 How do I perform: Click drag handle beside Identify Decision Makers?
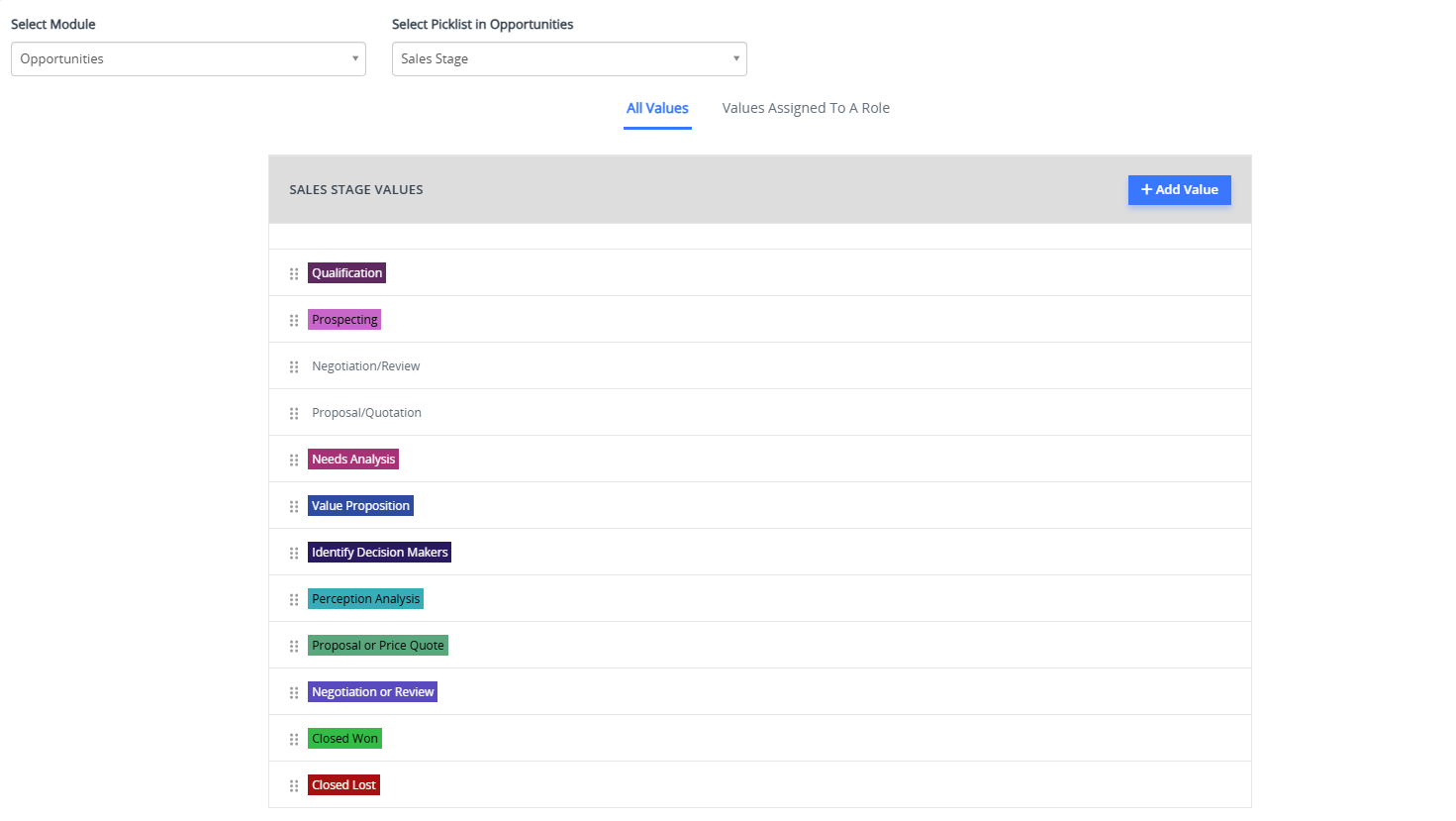click(x=294, y=553)
